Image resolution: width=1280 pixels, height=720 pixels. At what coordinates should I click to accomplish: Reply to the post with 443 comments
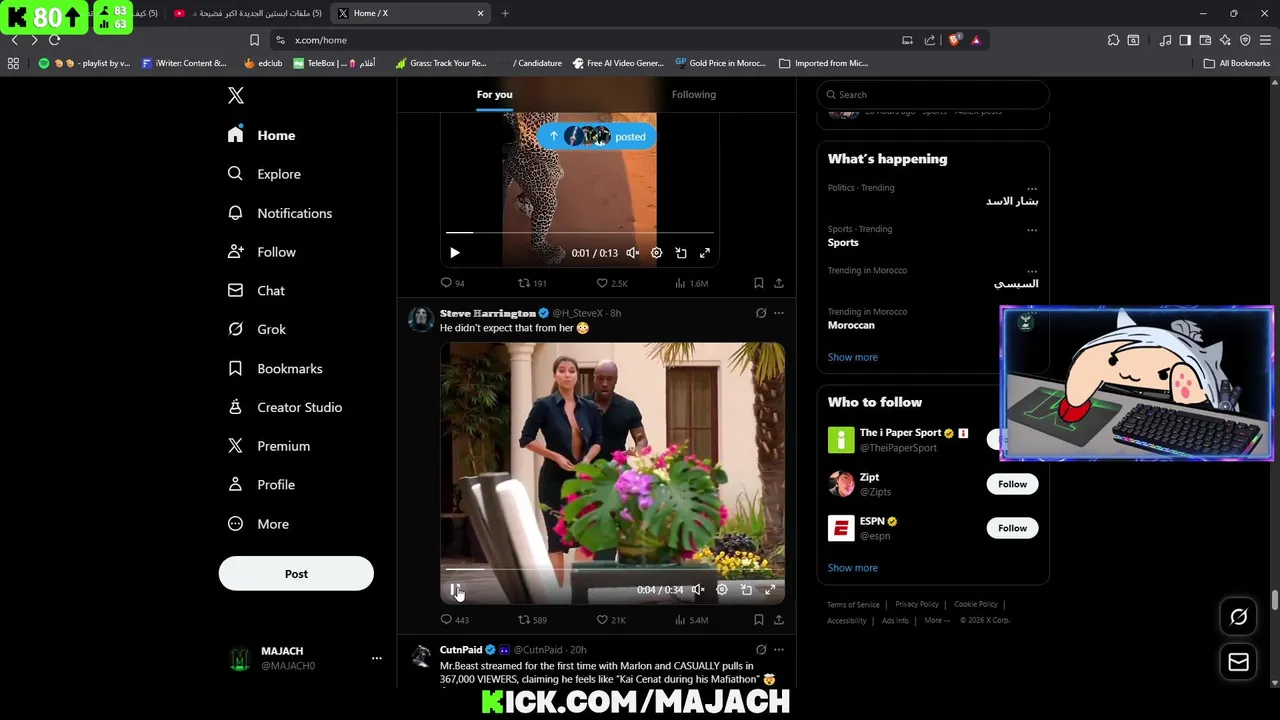click(454, 620)
